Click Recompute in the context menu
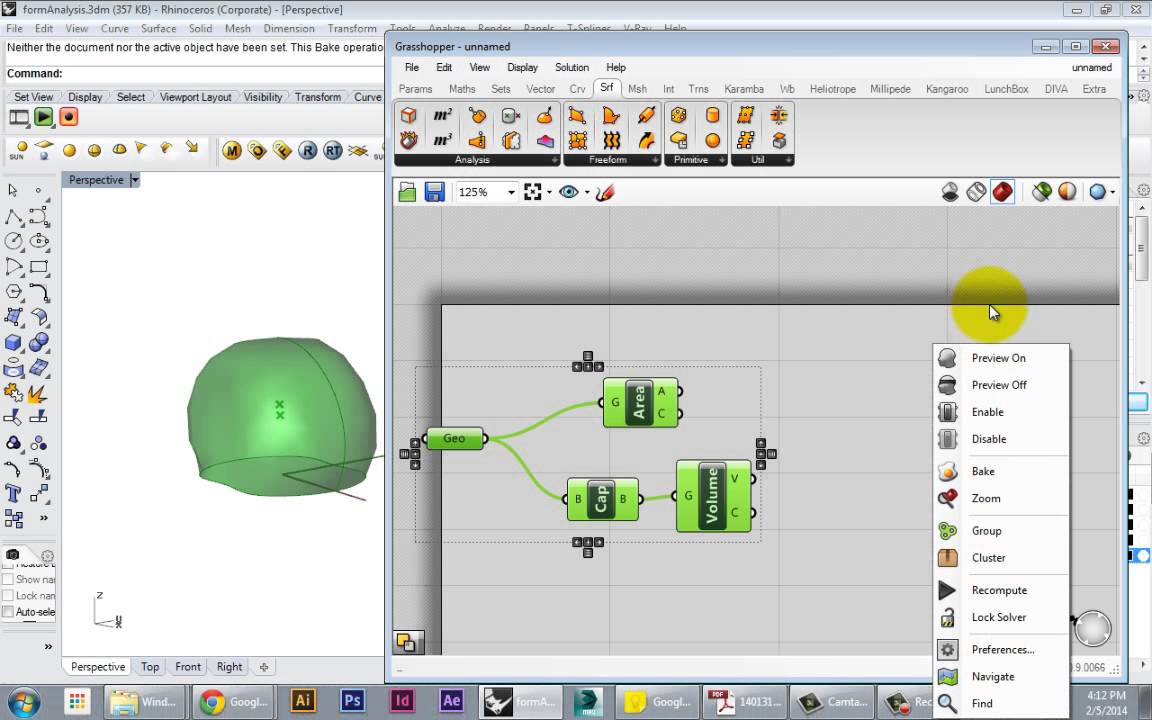1152x720 pixels. [x=1001, y=590]
